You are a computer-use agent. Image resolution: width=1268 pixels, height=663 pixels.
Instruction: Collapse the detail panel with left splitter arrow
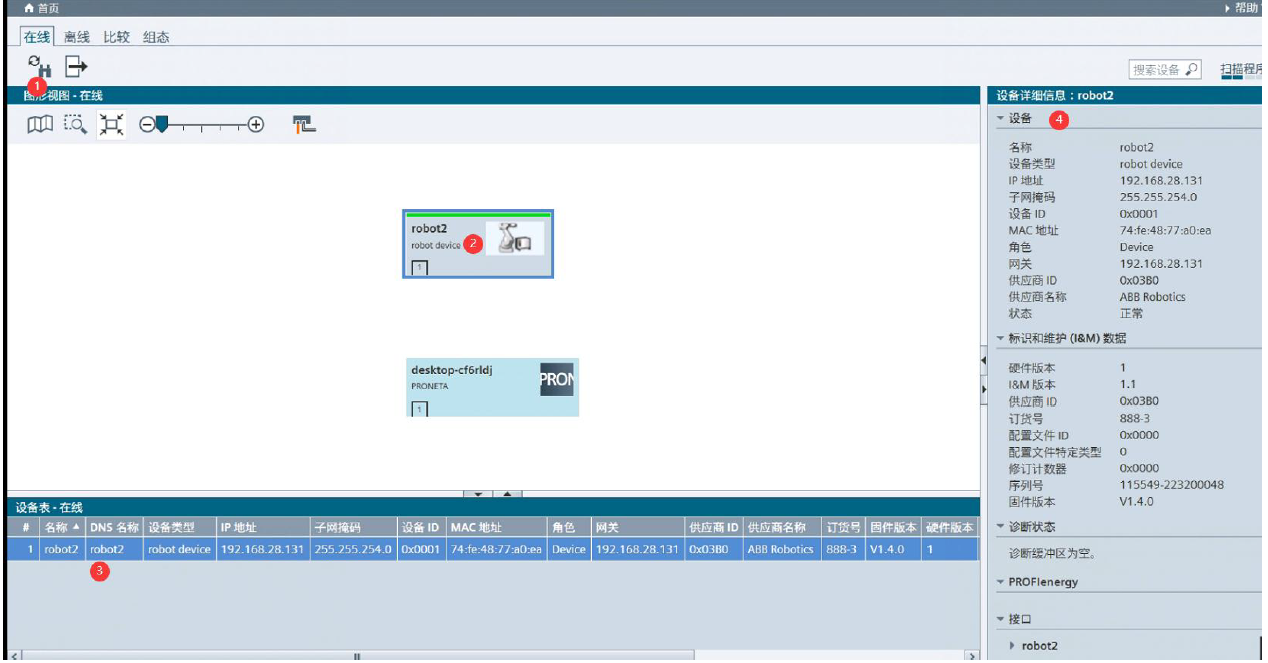click(984, 360)
